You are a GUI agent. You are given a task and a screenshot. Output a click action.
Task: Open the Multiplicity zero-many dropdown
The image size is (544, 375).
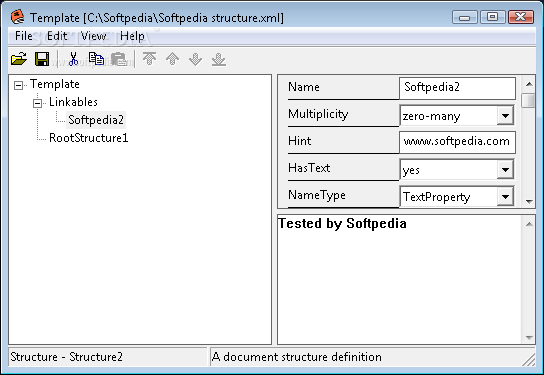pos(505,116)
